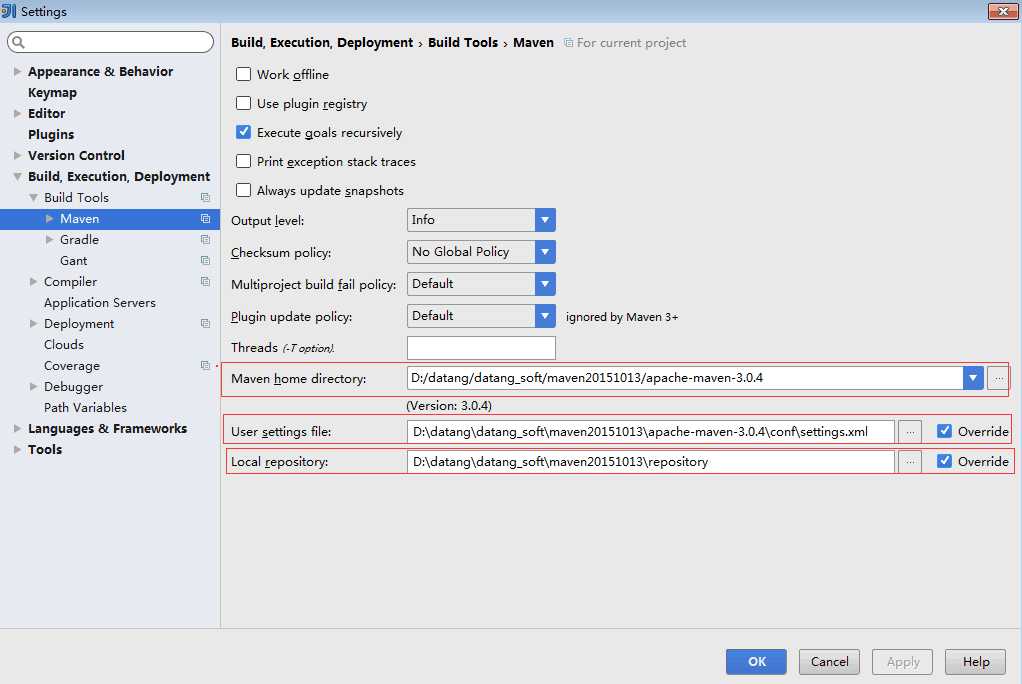The width and height of the screenshot is (1022, 684).
Task: Browse for Local repository folder
Action: click(x=910, y=462)
